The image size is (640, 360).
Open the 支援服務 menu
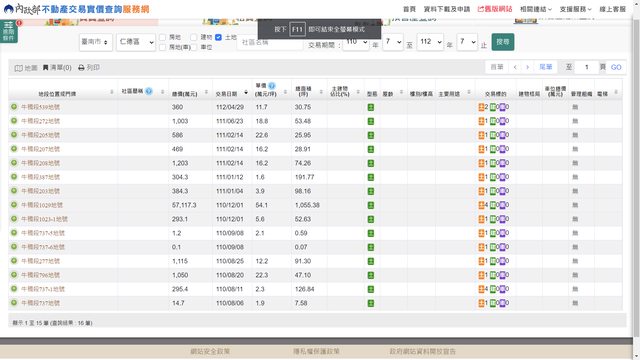[576, 9]
